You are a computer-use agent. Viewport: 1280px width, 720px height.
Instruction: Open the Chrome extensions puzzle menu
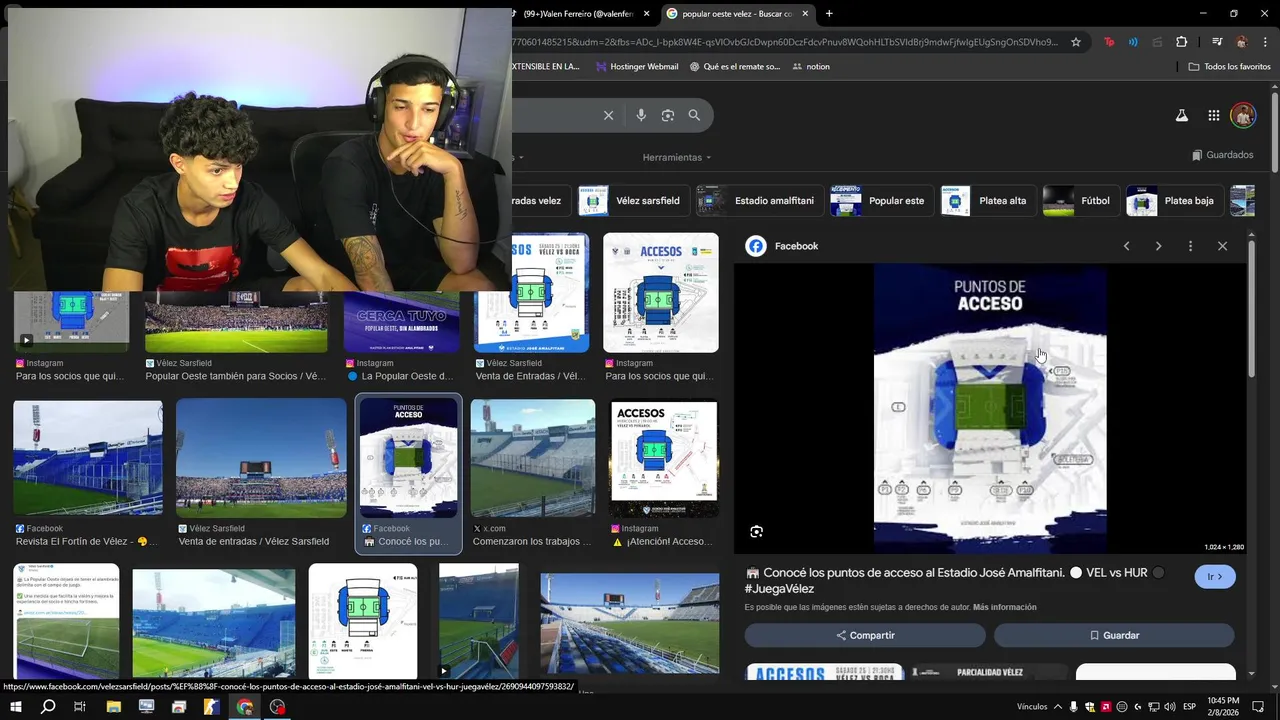point(1181,42)
